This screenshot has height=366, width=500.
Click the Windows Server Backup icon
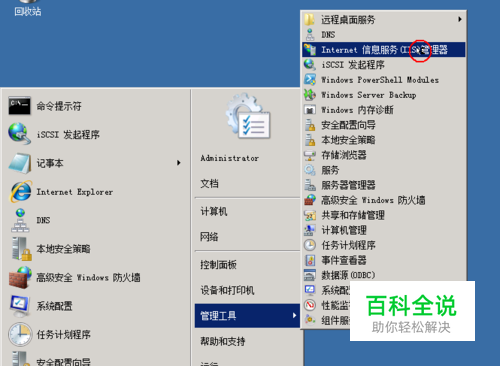(x=310, y=95)
